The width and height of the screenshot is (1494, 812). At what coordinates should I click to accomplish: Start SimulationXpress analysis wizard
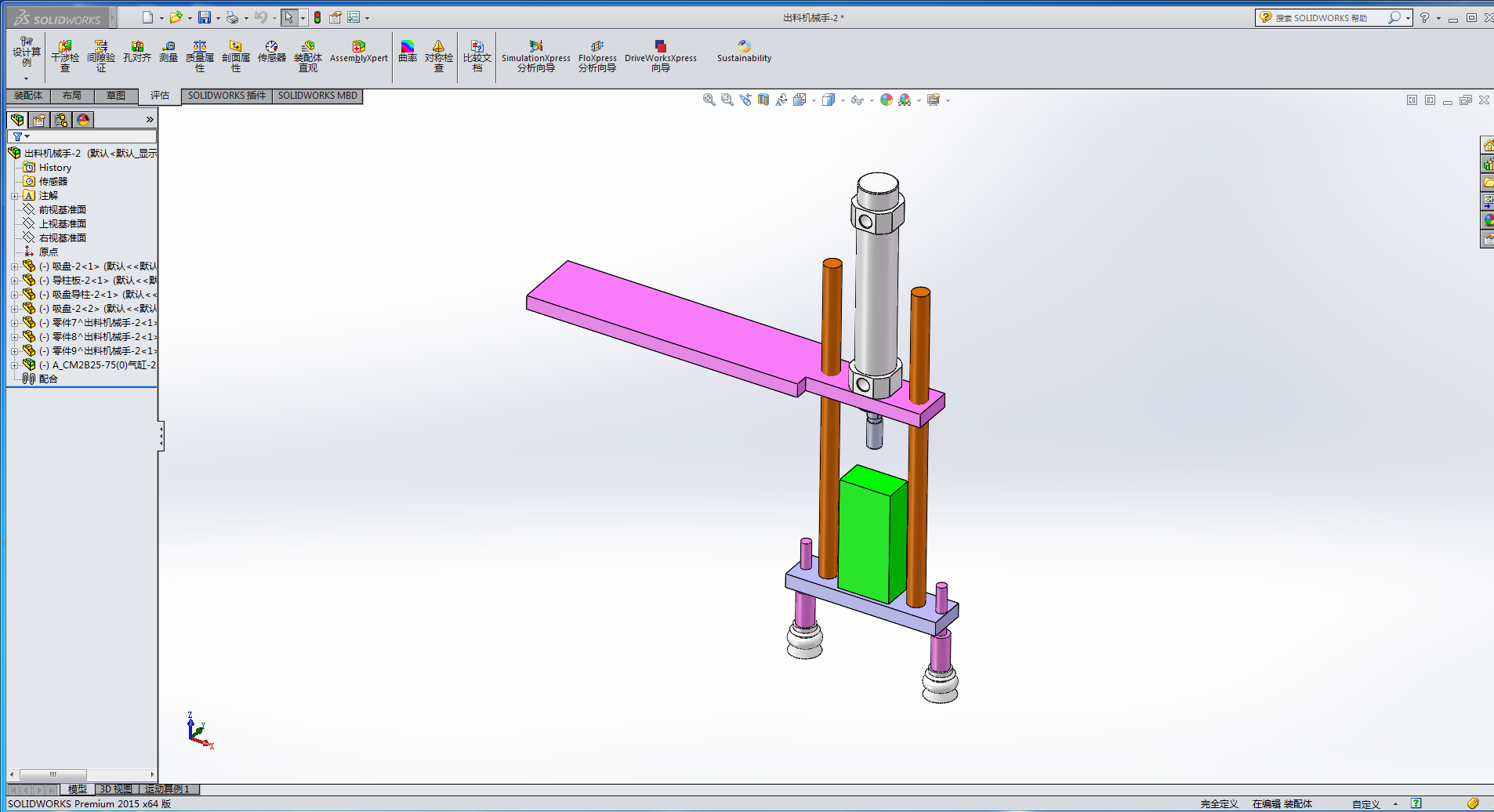536,56
